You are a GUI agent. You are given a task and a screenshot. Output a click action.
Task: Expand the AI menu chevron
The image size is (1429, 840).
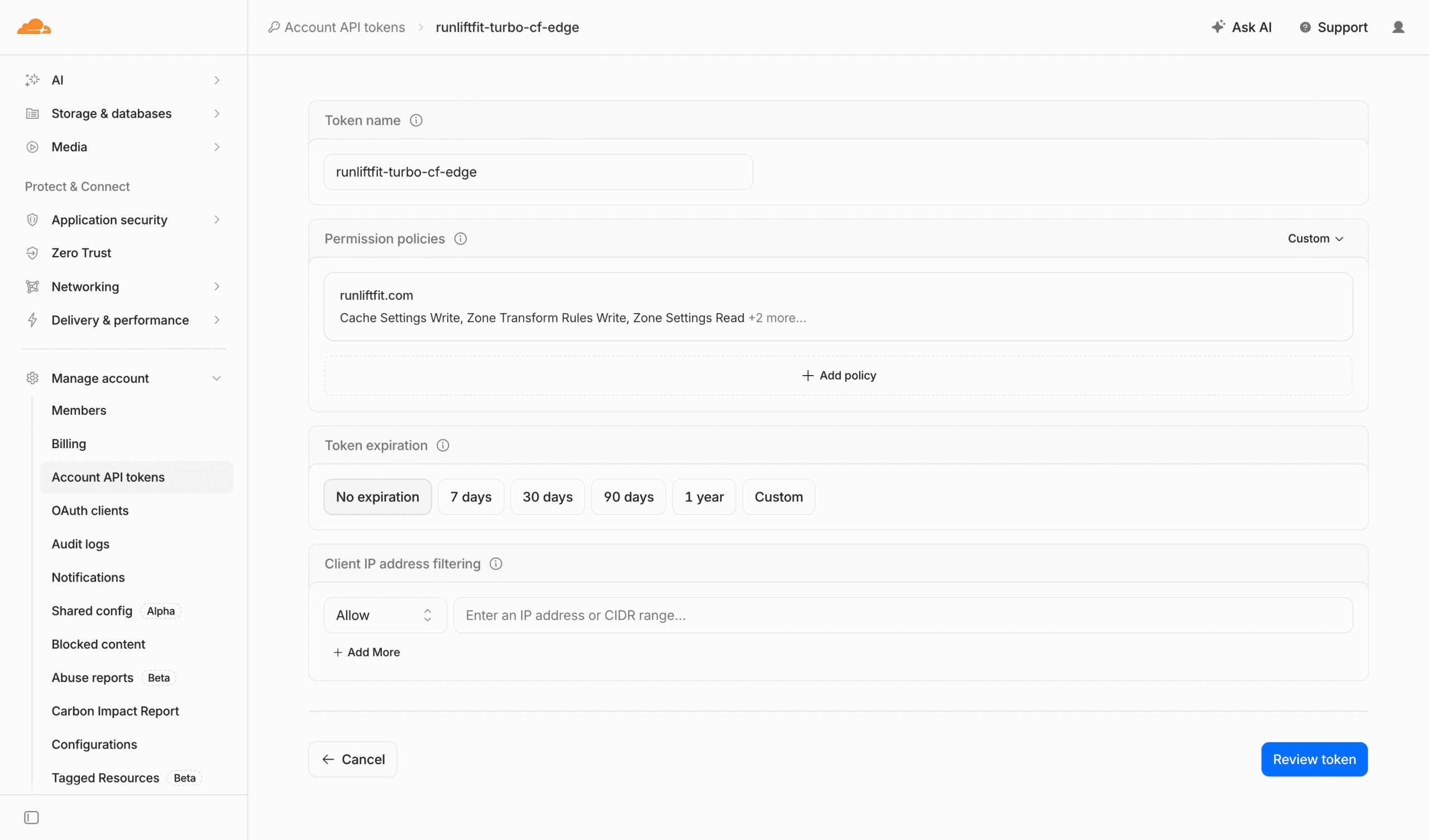(217, 80)
